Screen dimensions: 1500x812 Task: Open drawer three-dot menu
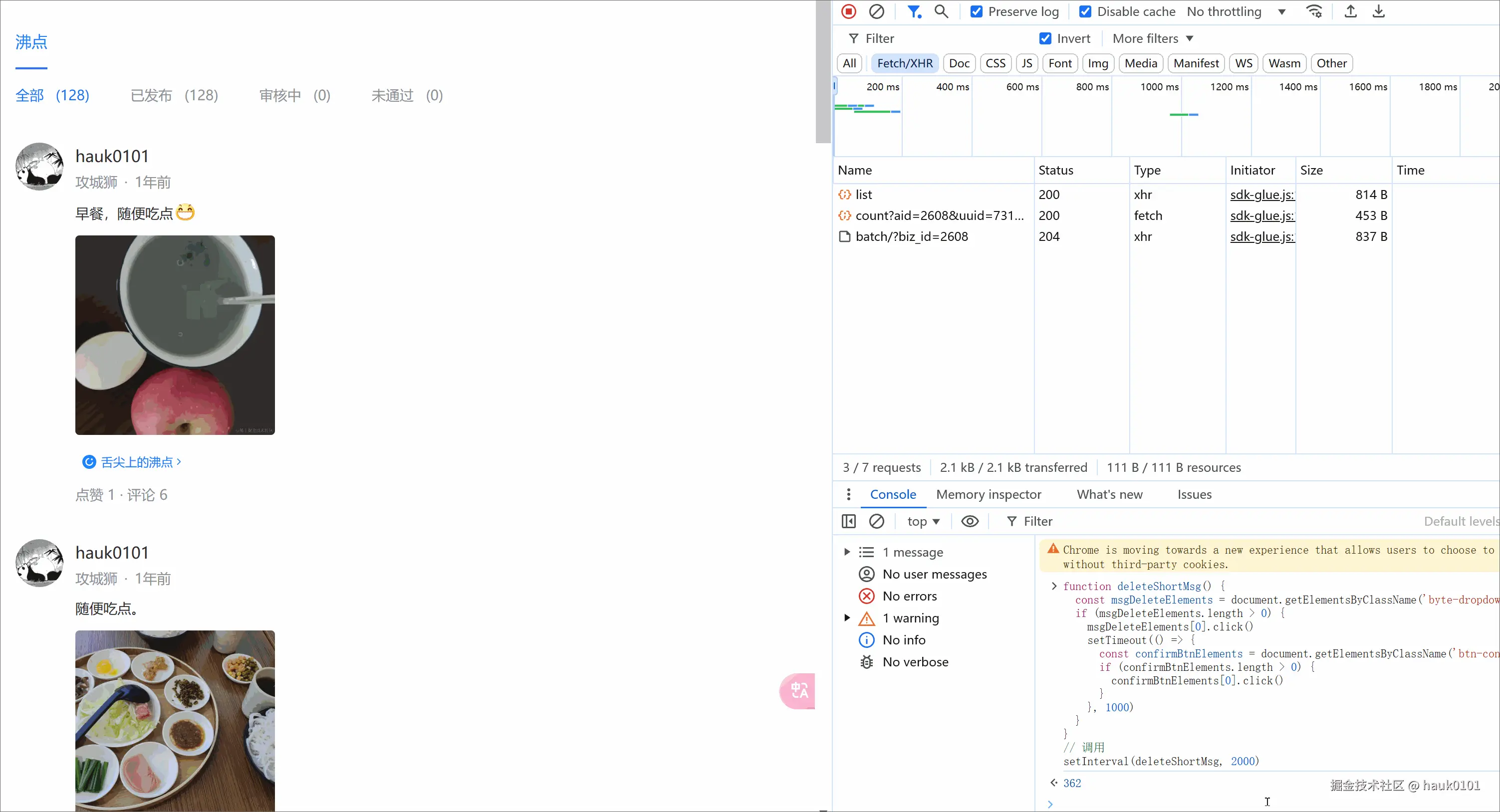point(848,494)
